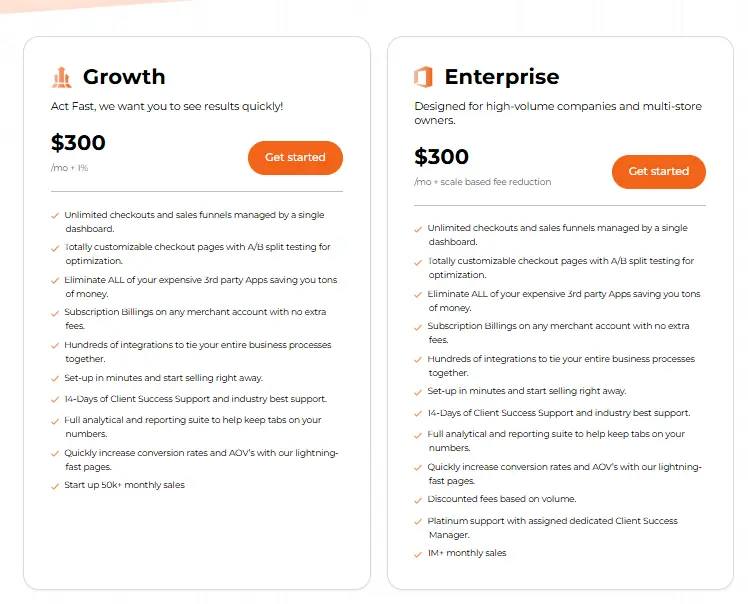
Task: Click the Enterprise $300 price
Action: (x=441, y=156)
